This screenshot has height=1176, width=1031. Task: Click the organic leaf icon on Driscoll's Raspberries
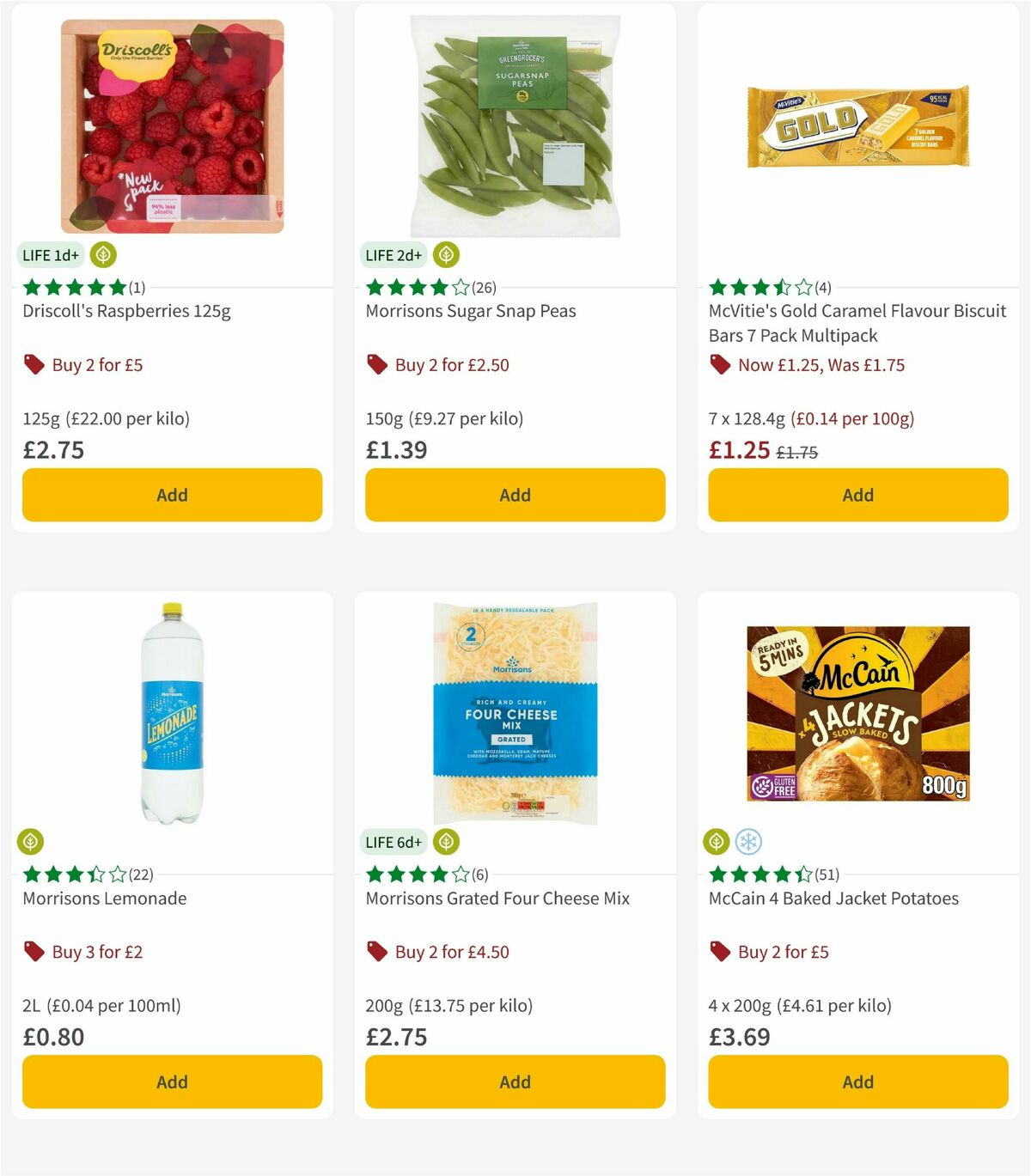tap(102, 254)
